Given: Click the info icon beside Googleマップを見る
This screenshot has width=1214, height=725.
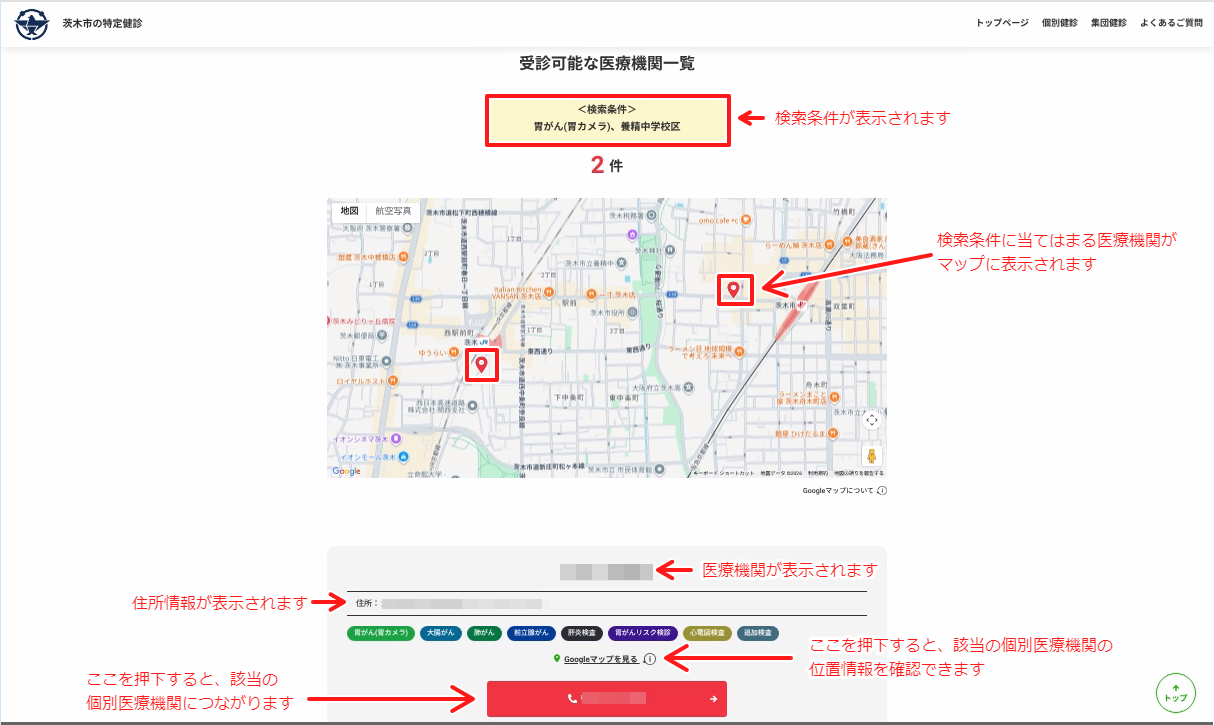Looking at the screenshot, I should 650,659.
